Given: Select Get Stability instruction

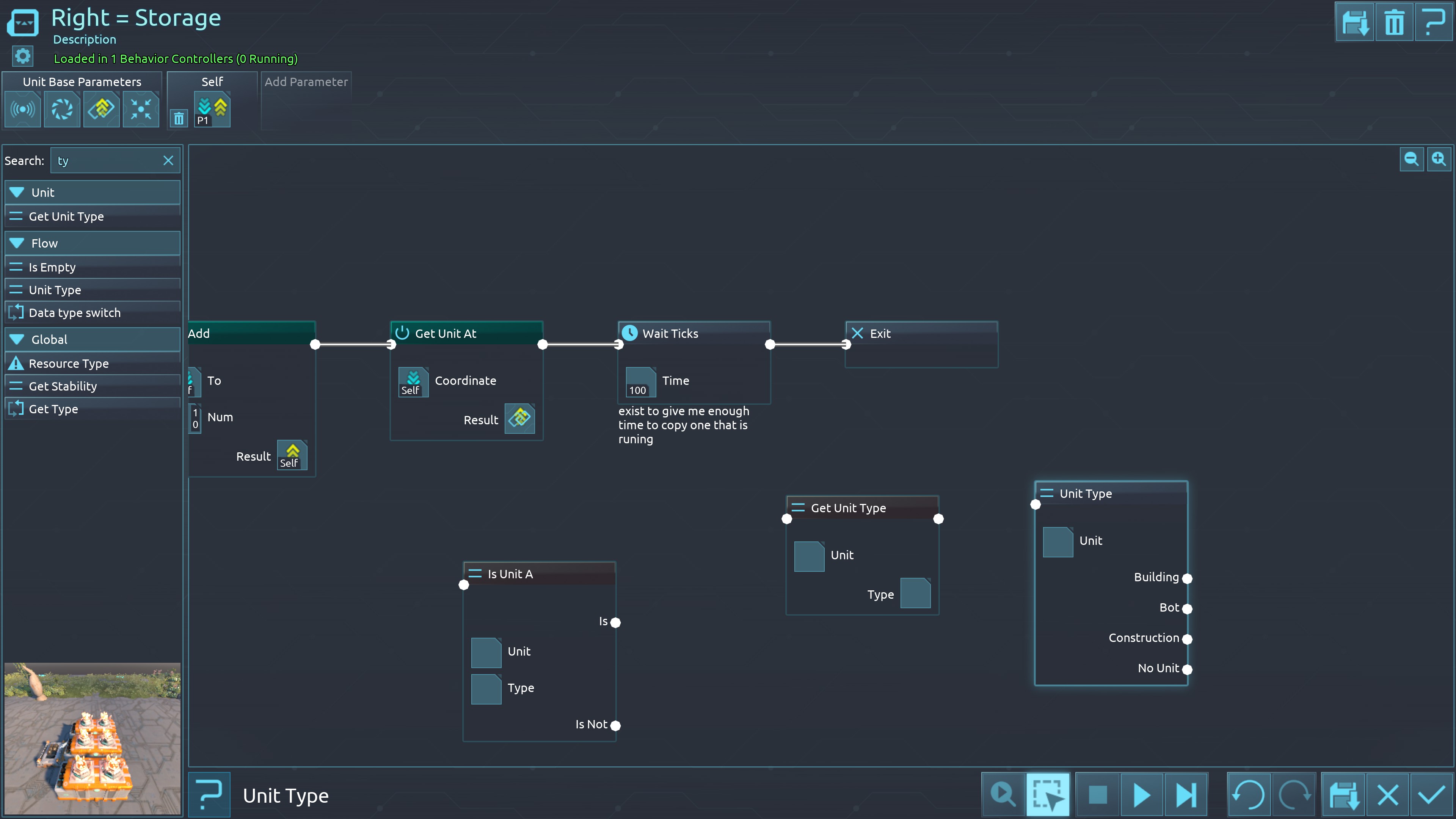Looking at the screenshot, I should coord(63,386).
